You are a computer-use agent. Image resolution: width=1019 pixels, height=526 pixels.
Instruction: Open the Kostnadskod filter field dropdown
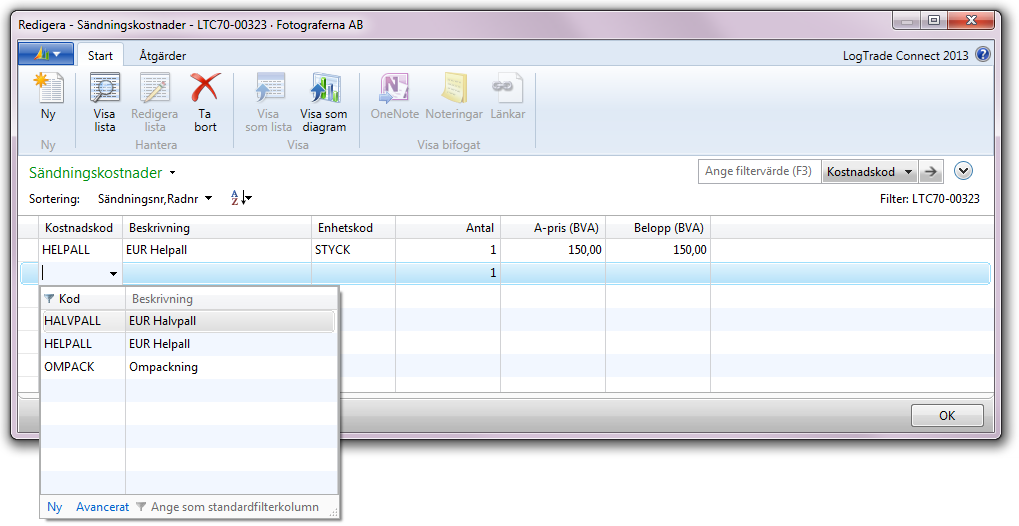[x=870, y=172]
